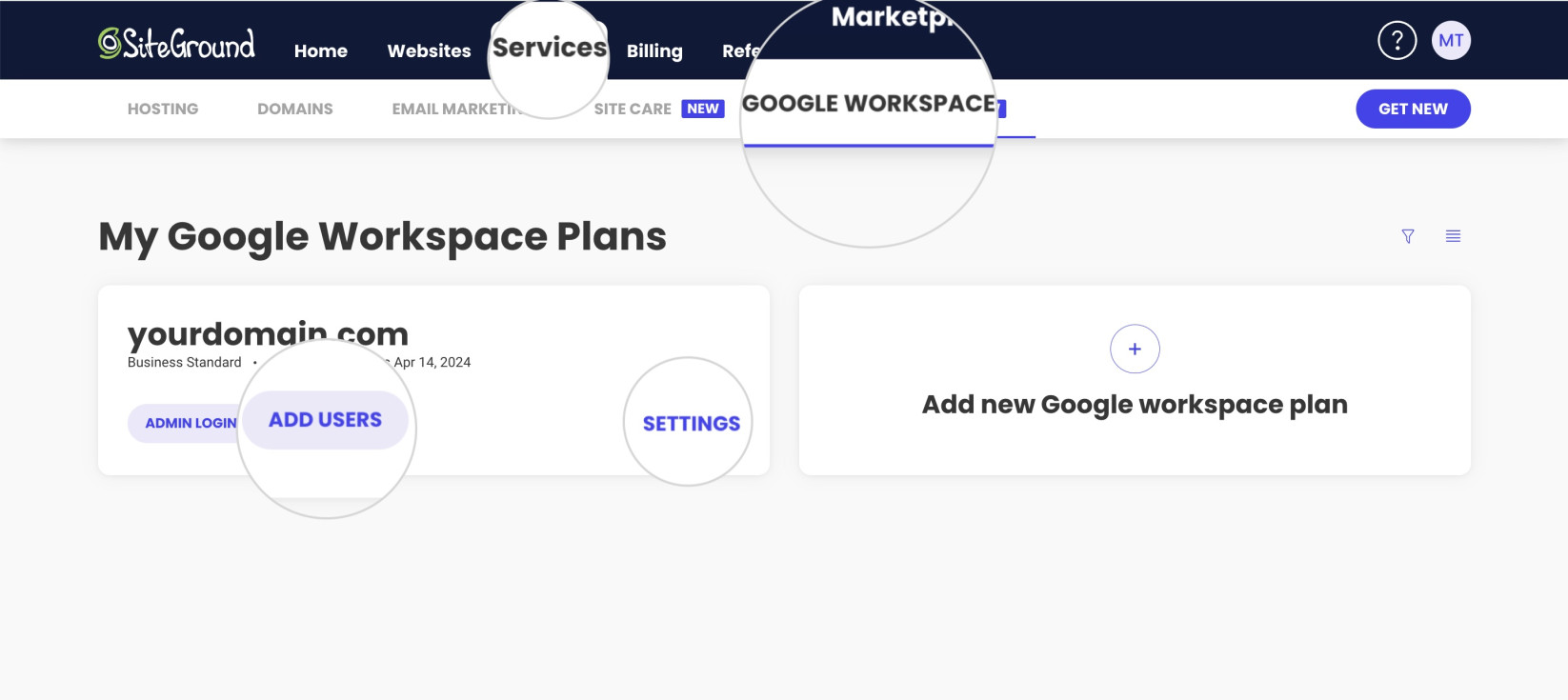Viewport: 1568px width, 700px height.
Task: Select the Domains tab
Action: (x=295, y=109)
